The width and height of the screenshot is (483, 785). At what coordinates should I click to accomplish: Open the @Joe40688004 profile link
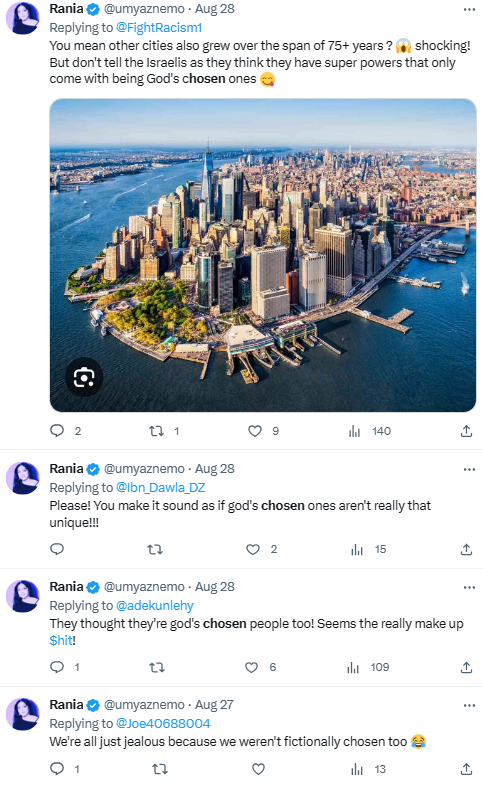pyautogui.click(x=163, y=723)
